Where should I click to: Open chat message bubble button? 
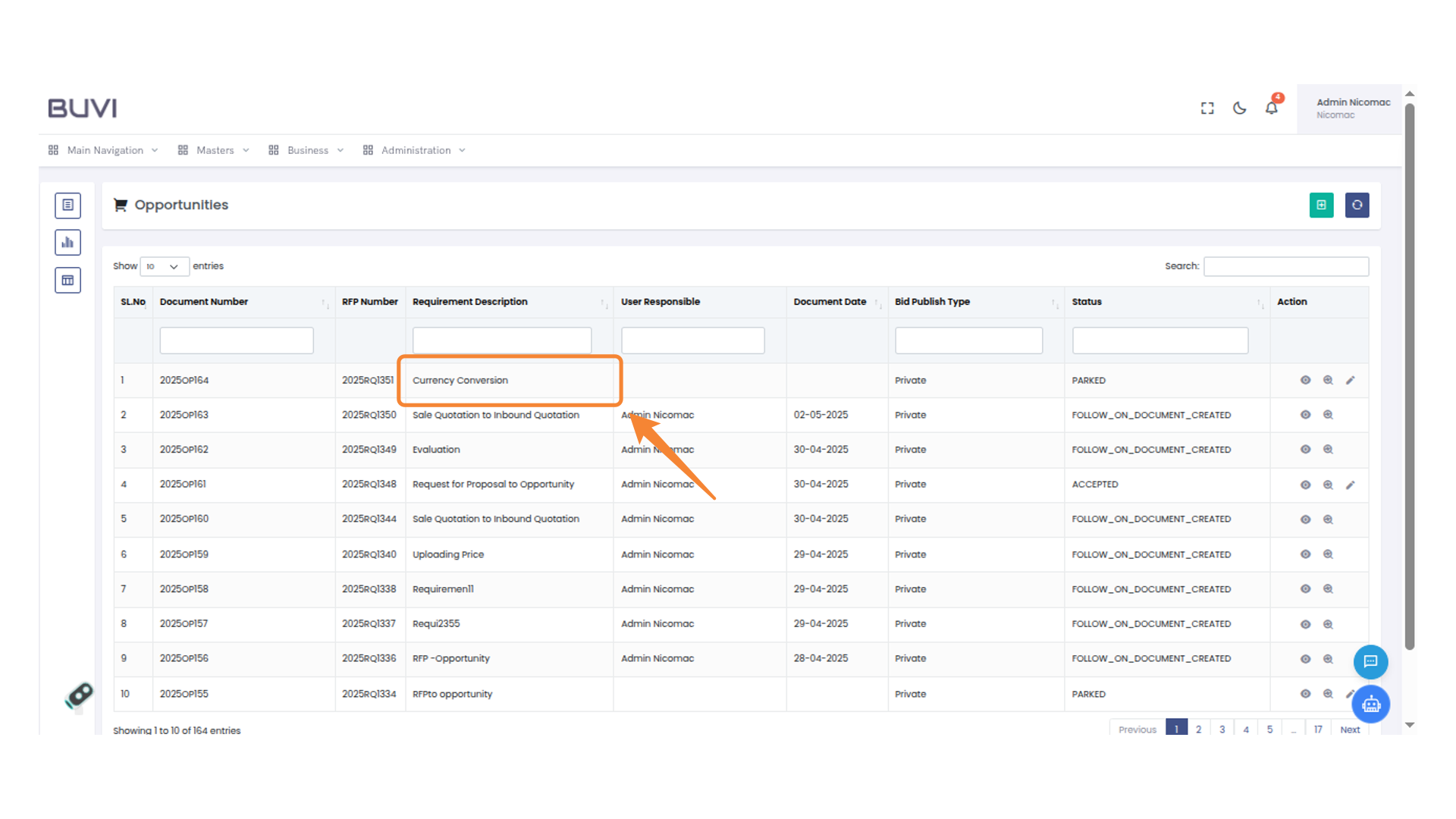tap(1370, 661)
